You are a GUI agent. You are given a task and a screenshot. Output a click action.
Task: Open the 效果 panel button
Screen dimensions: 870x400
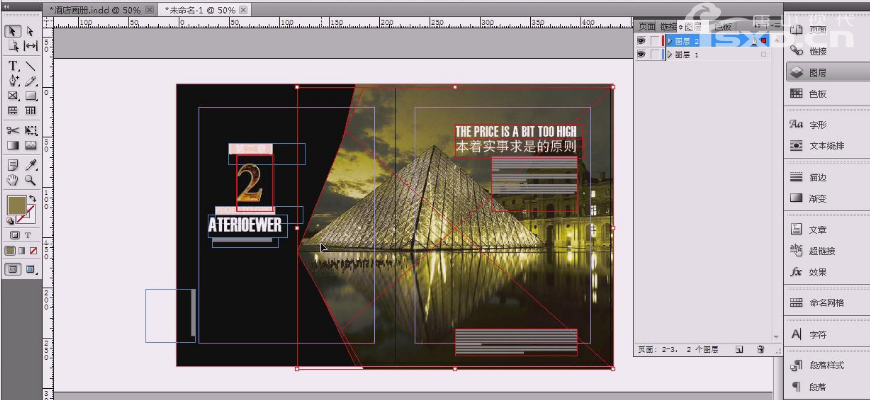[817, 271]
